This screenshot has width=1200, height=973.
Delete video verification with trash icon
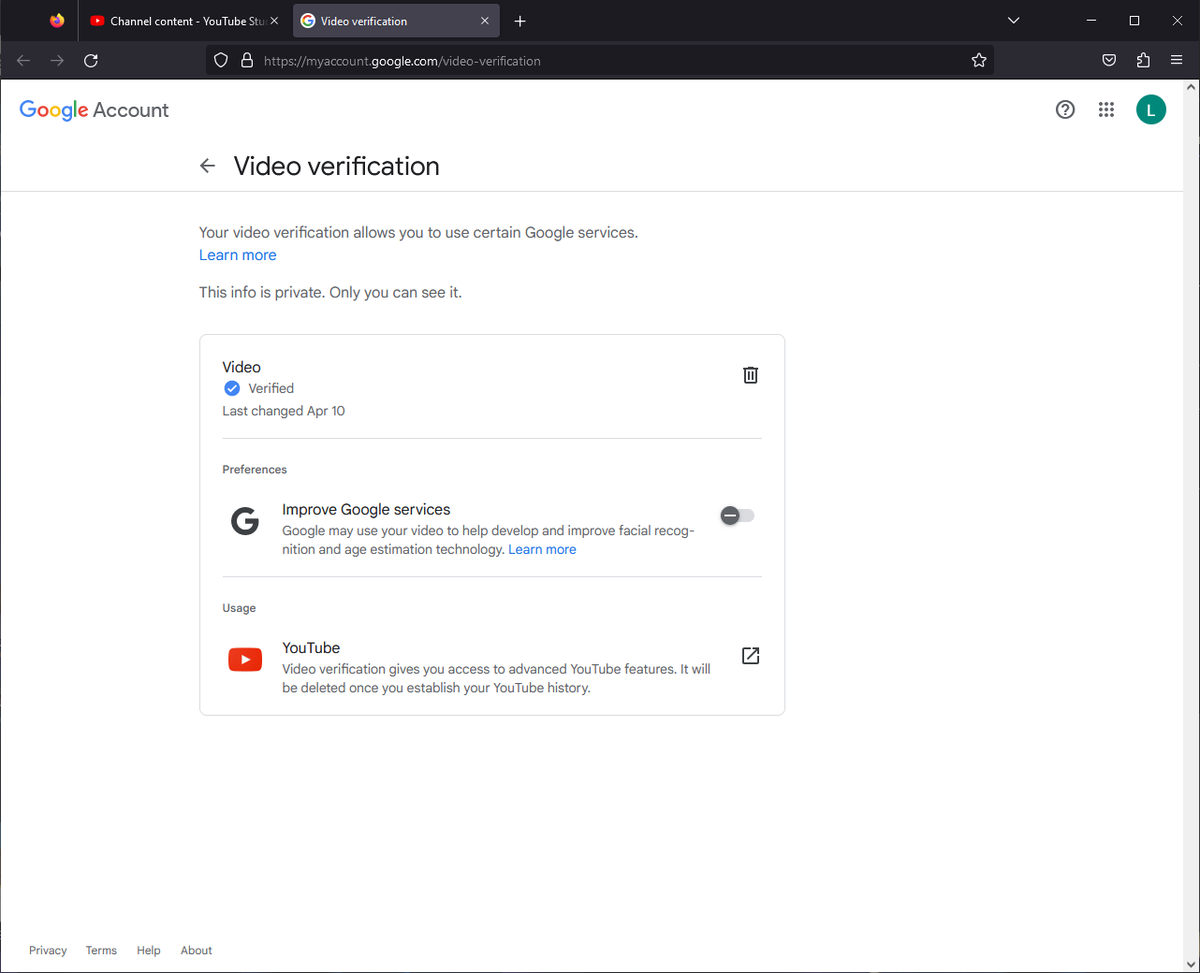coord(751,375)
